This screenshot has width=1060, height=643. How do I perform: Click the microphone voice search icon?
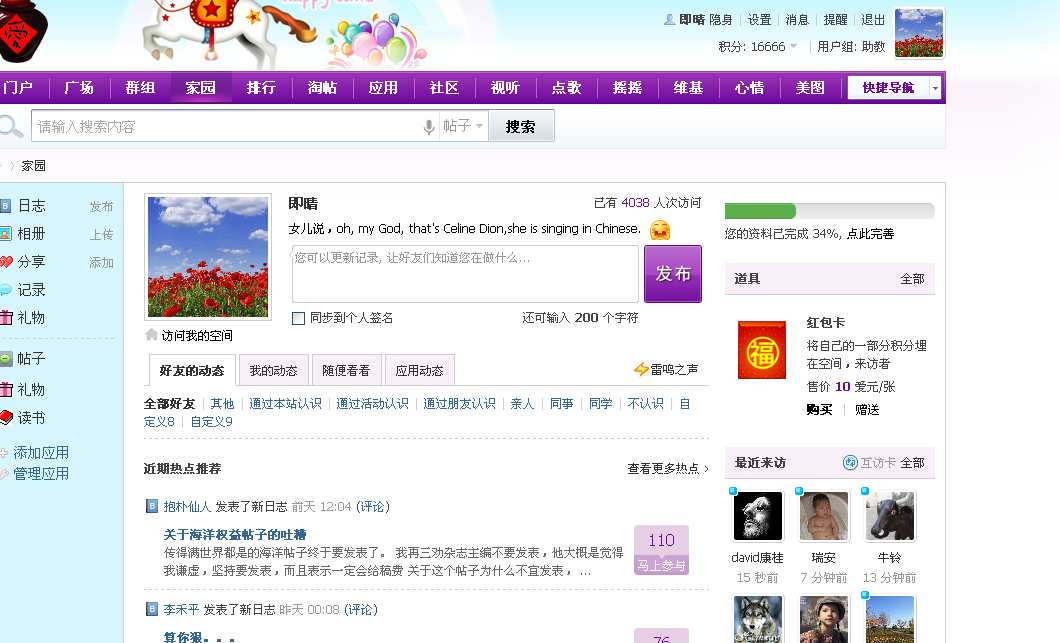(429, 127)
